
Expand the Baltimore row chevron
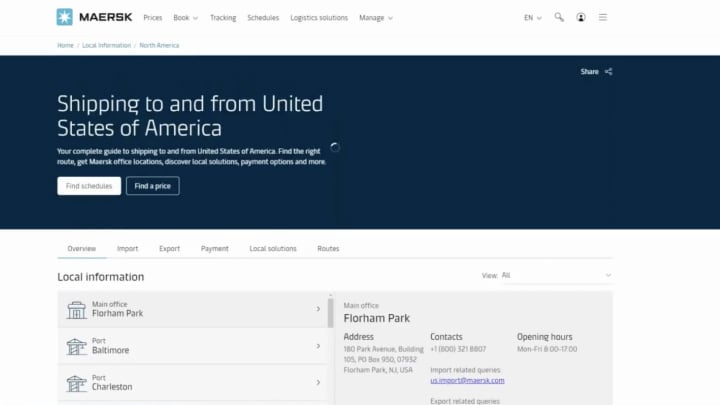[x=318, y=346]
